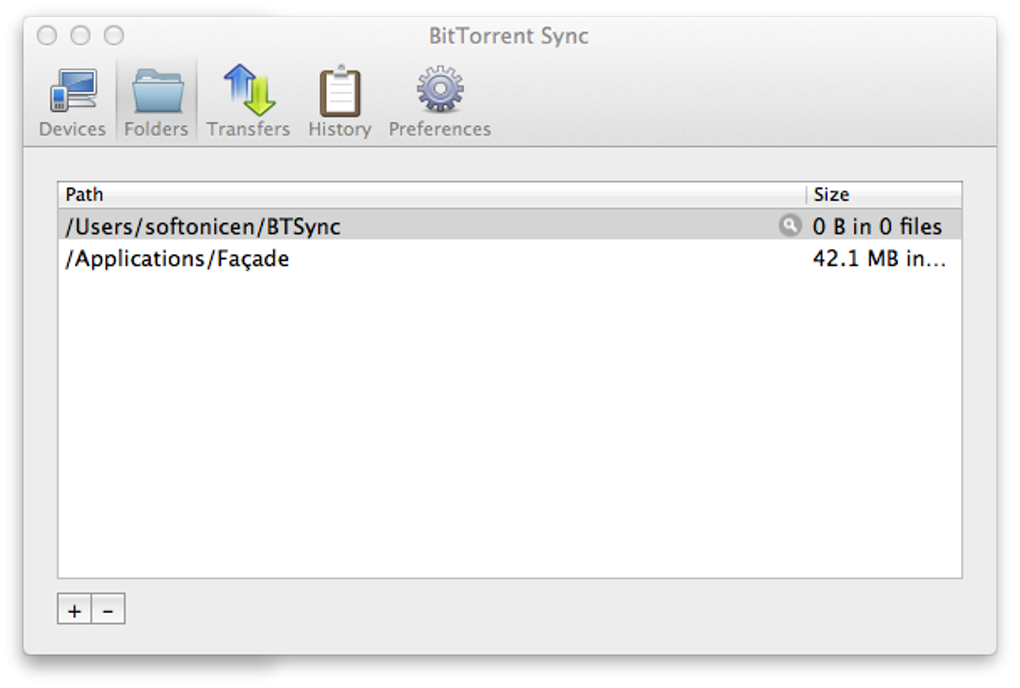Viewport: 1020px width, 688px height.
Task: Open the History clipboard icon
Action: click(x=339, y=93)
